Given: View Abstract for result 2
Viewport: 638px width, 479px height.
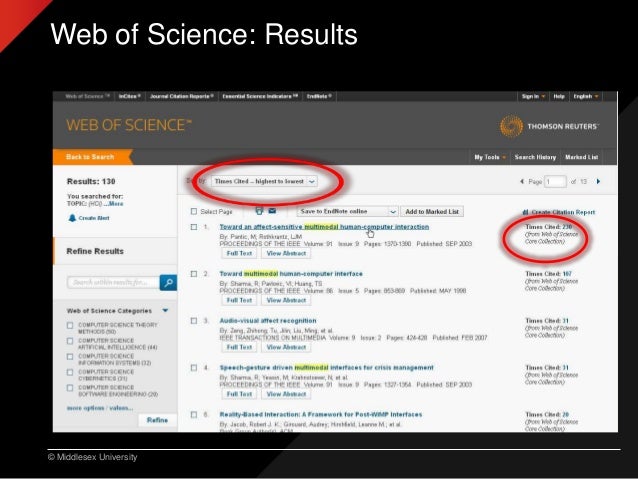Looking at the screenshot, I should point(286,300).
